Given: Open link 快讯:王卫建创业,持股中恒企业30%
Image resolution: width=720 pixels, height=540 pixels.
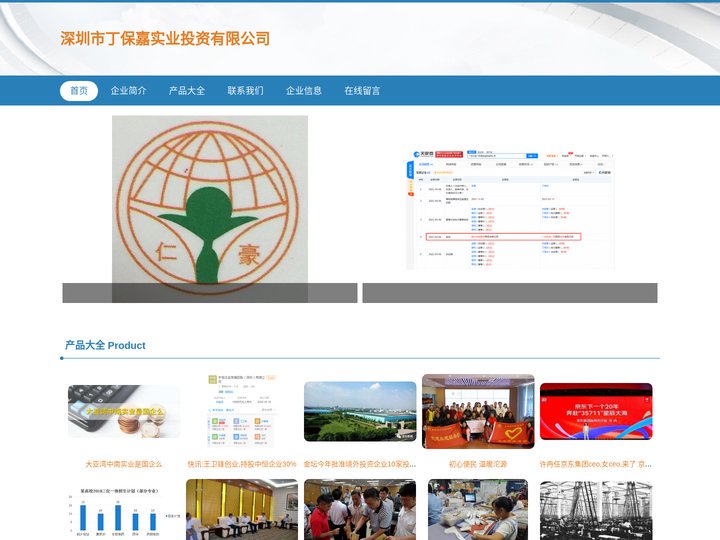Looking at the screenshot, I should coord(242,464).
